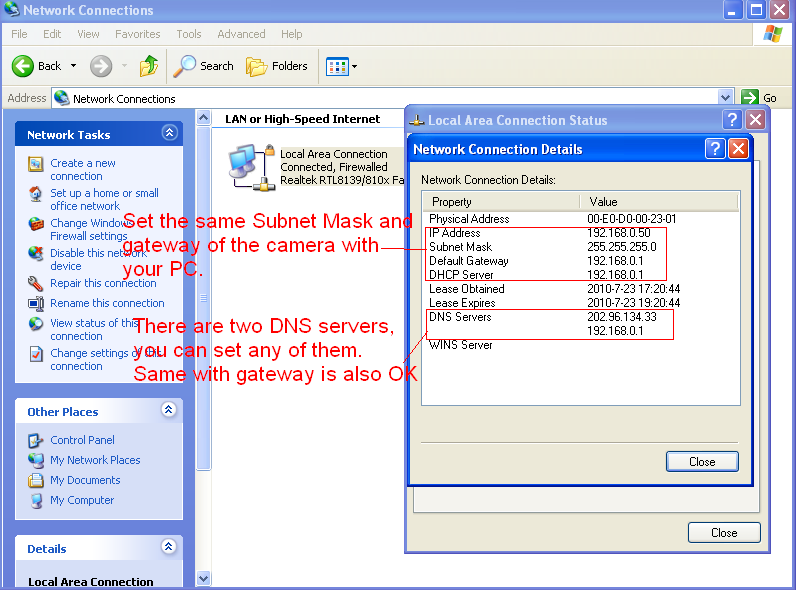796x590 pixels.
Task: Click the View status icon
Action: (x=36, y=324)
